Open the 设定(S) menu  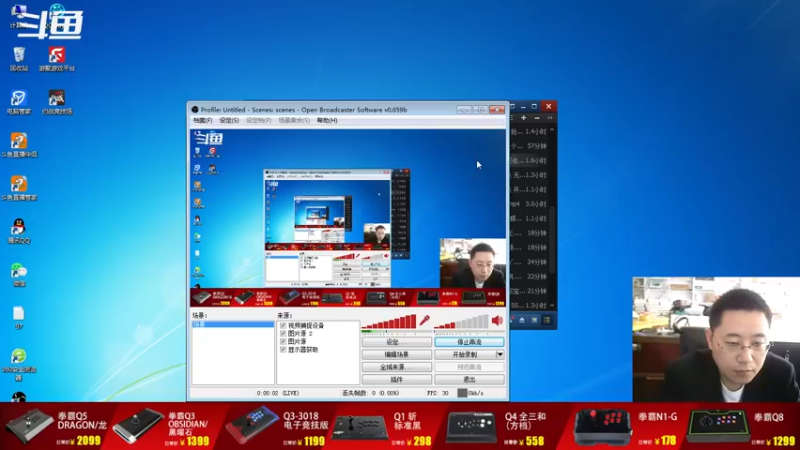[229, 121]
